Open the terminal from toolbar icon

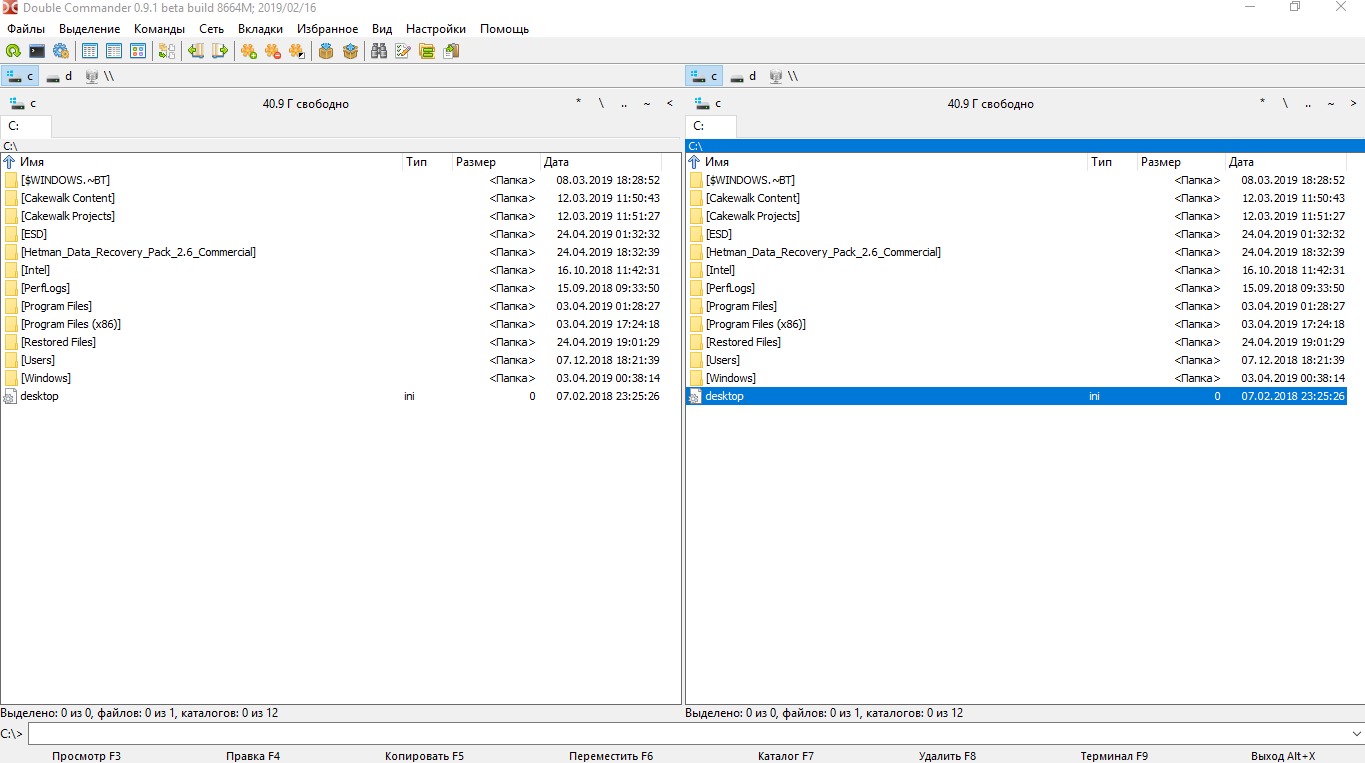[x=37, y=51]
